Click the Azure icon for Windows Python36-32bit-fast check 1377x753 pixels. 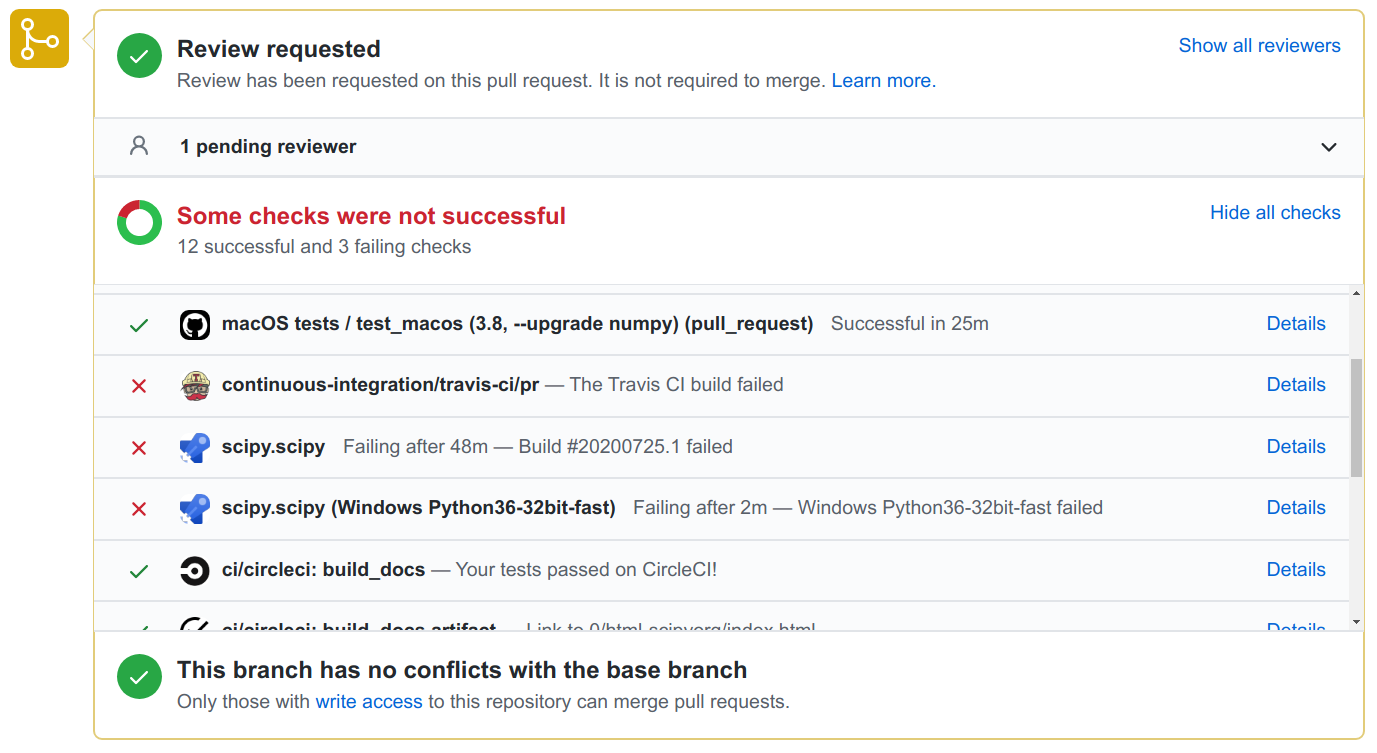(x=195, y=509)
